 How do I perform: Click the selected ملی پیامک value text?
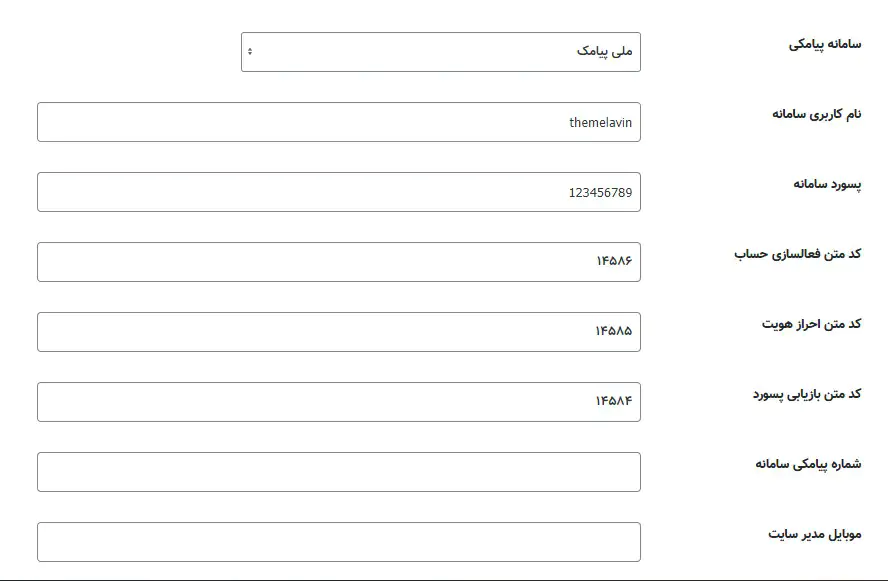604,52
